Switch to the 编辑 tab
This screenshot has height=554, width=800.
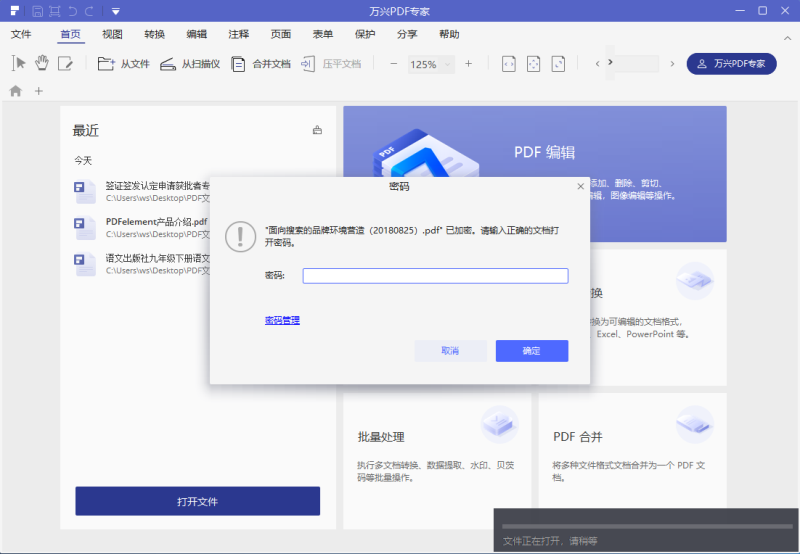tap(196, 34)
